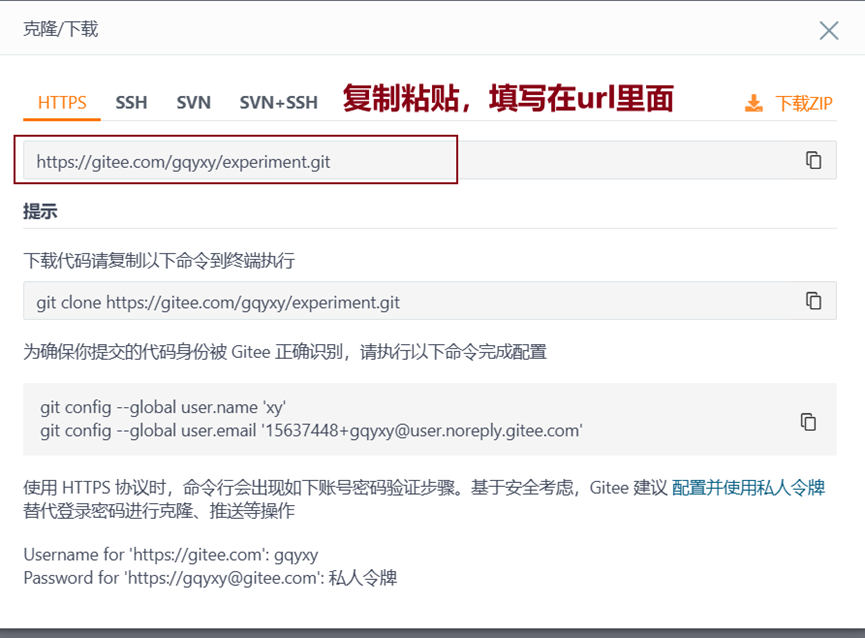865x638 pixels.
Task: Switch to the SVN tab
Action: click(x=194, y=103)
